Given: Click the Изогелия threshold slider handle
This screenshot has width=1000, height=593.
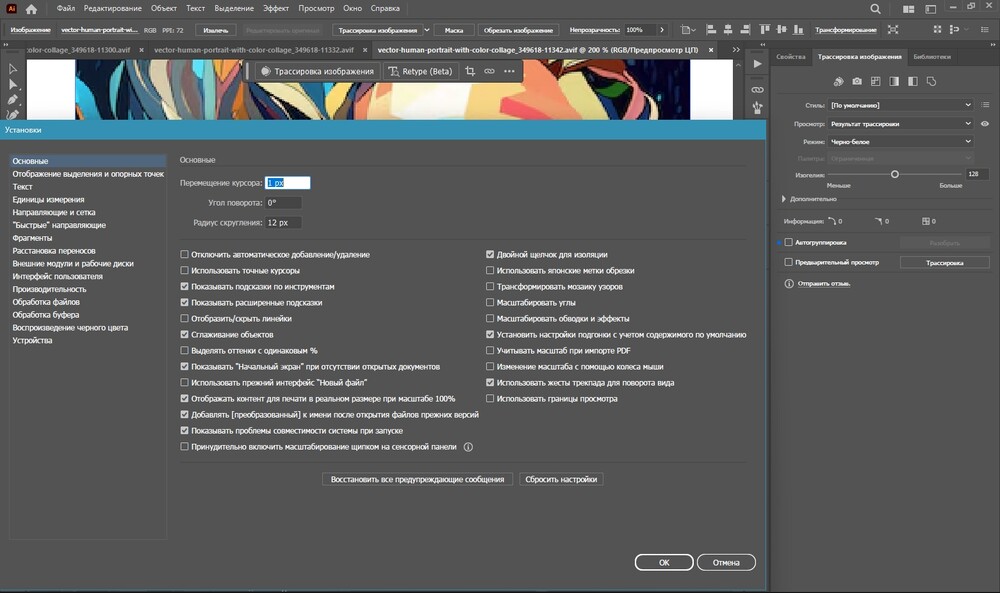Looking at the screenshot, I should 895,174.
